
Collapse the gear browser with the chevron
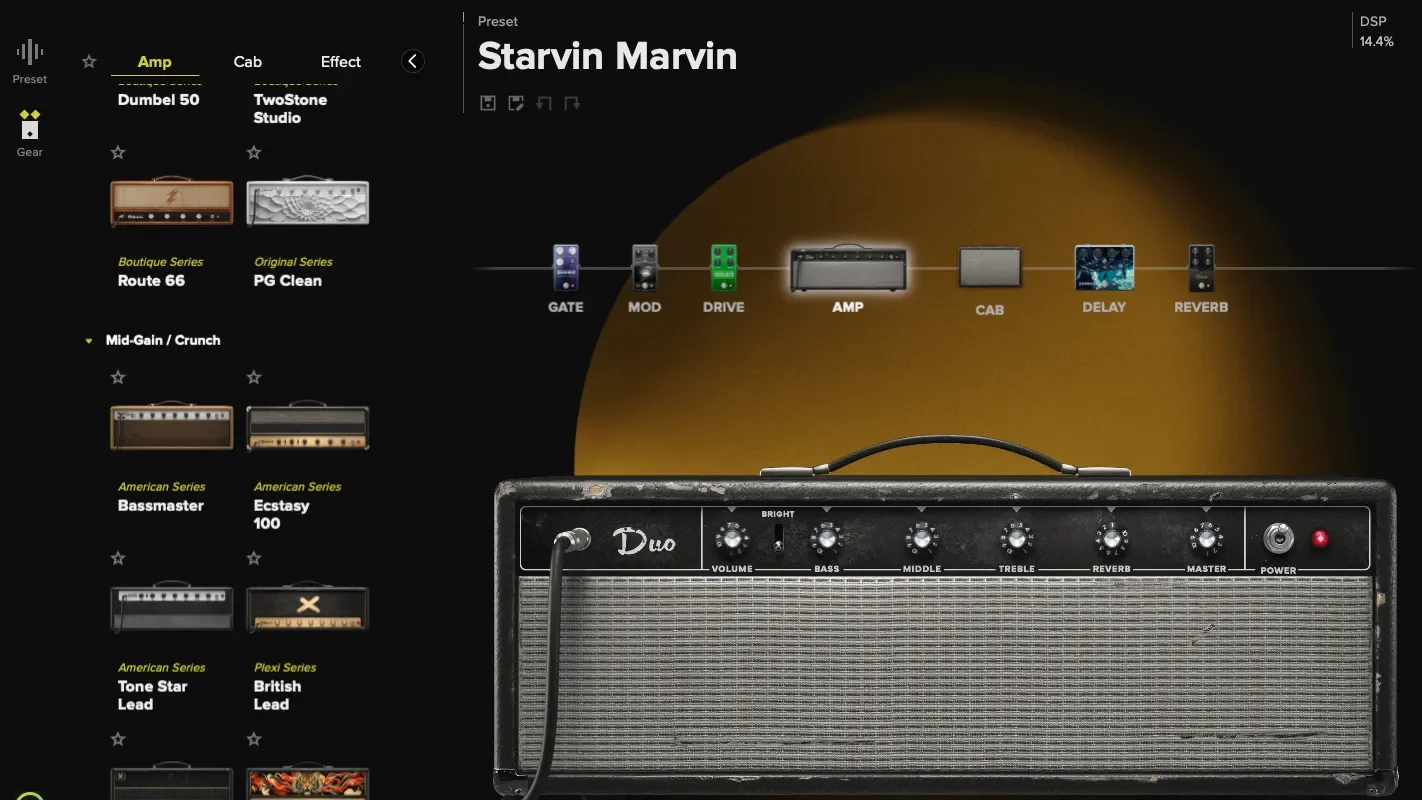(412, 62)
